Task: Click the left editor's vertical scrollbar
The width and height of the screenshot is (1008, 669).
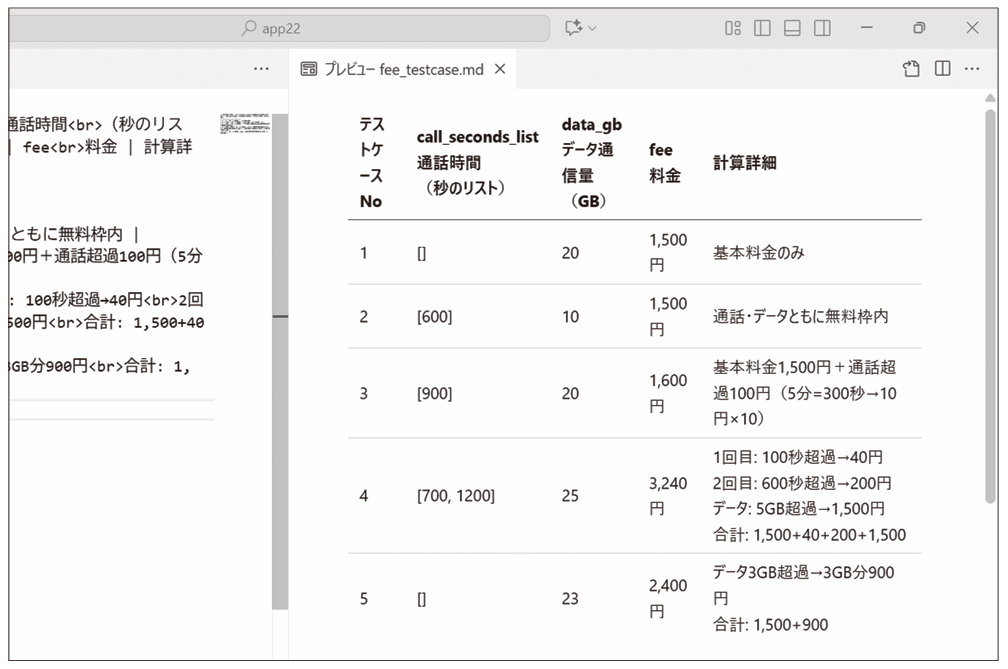Action: [280, 361]
